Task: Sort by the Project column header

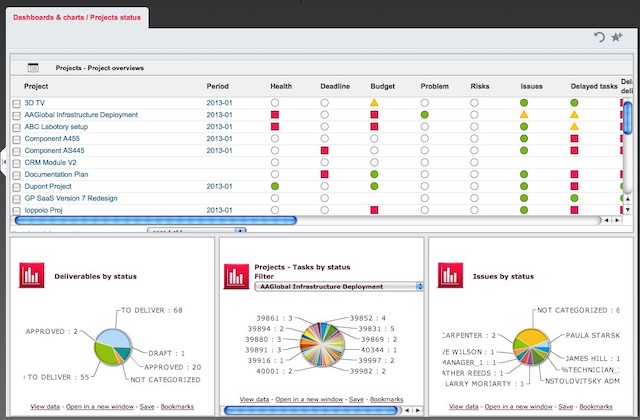Action: (36, 86)
